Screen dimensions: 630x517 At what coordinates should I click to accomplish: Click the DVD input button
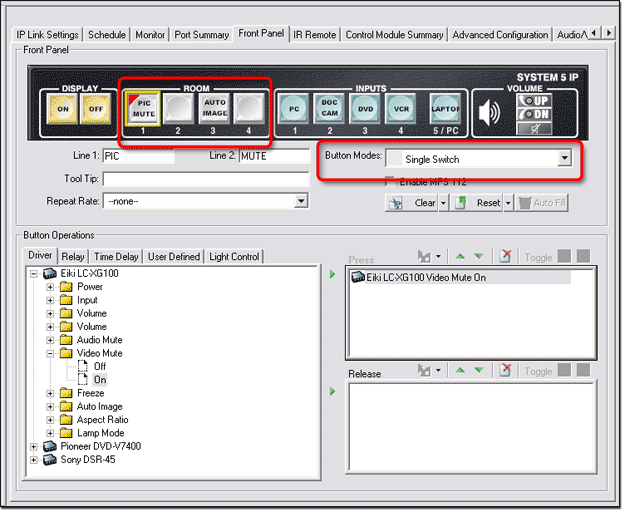[x=365, y=107]
